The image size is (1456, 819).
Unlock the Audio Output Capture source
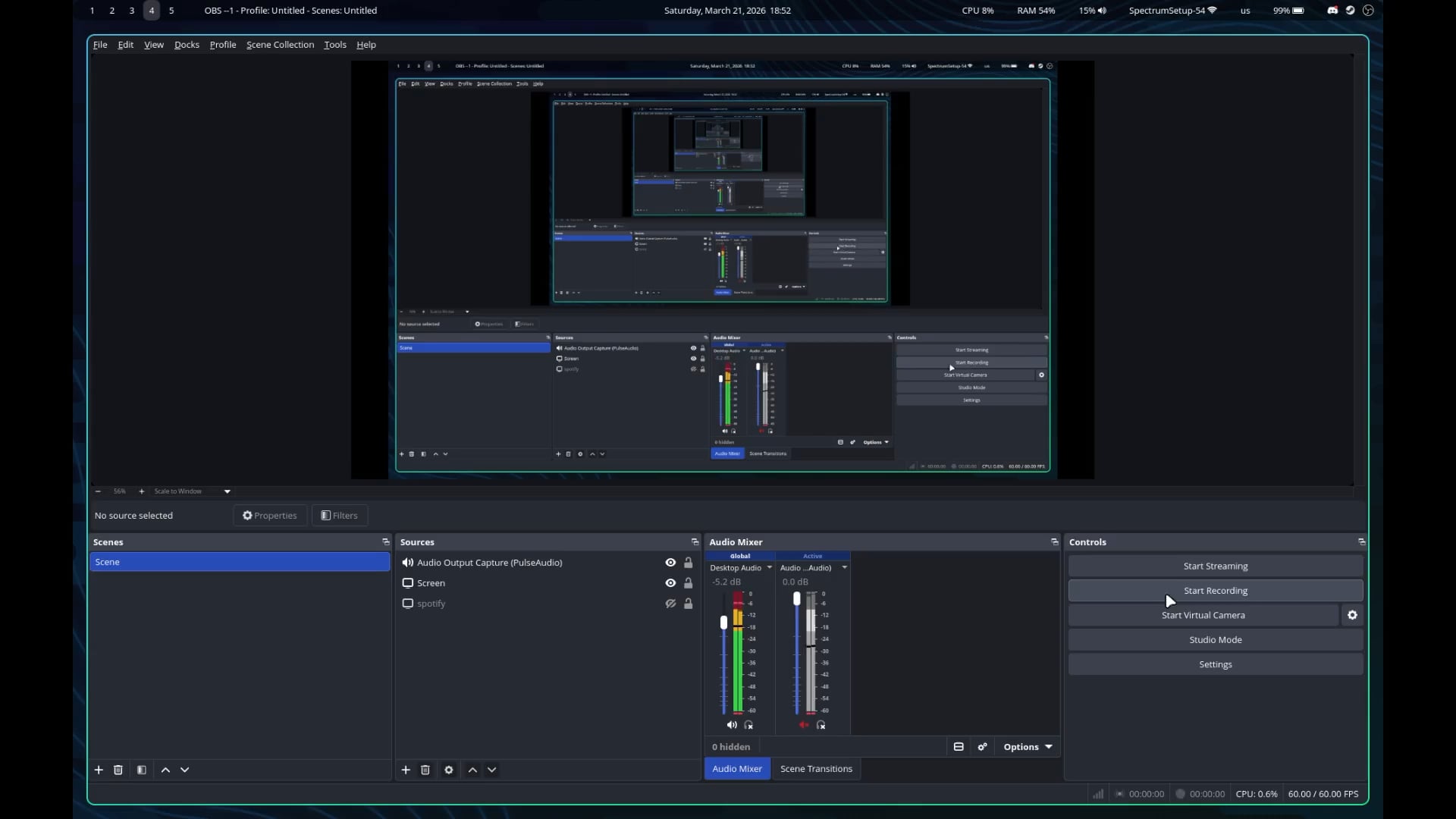coord(689,563)
